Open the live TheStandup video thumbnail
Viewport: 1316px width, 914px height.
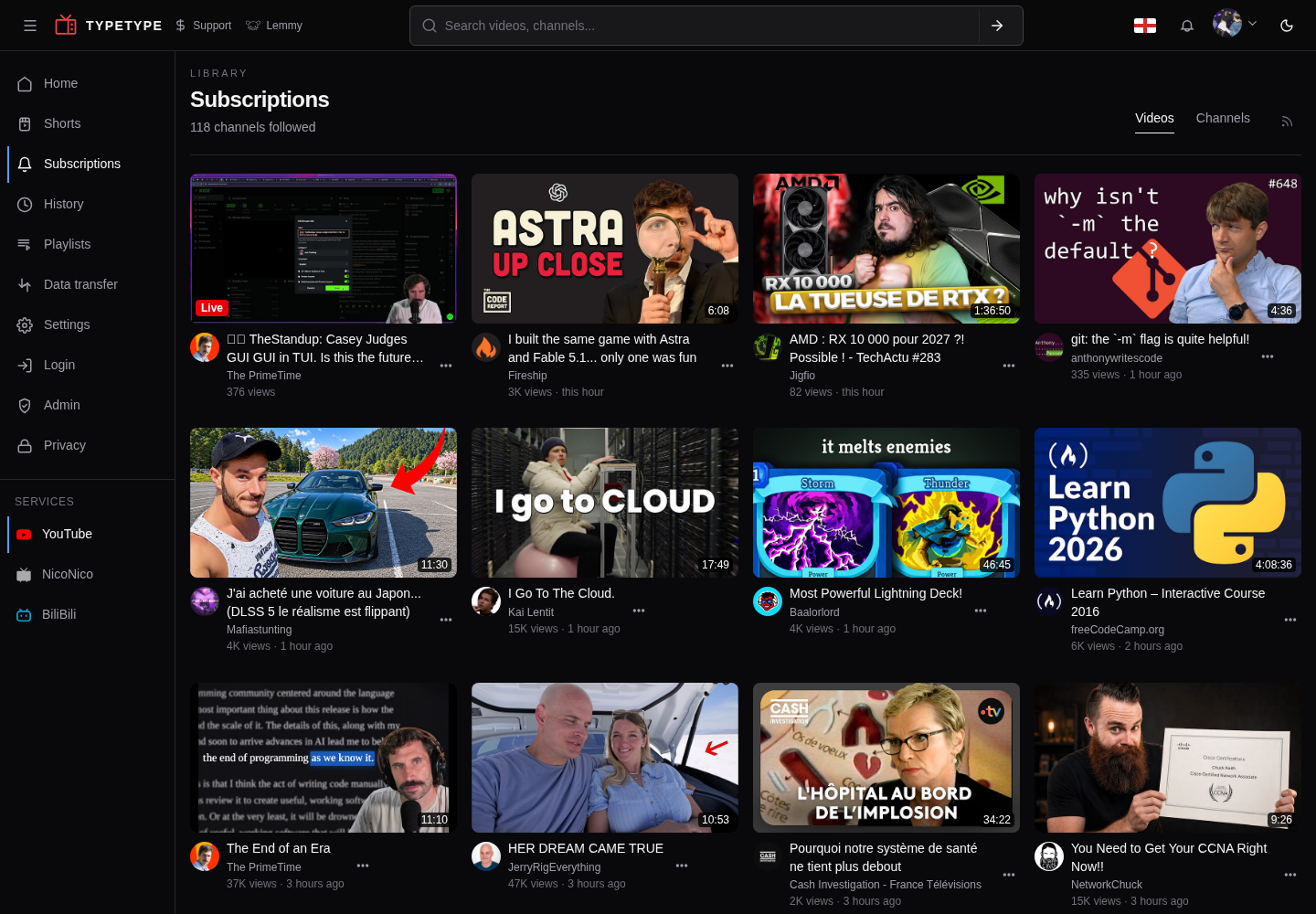click(324, 249)
